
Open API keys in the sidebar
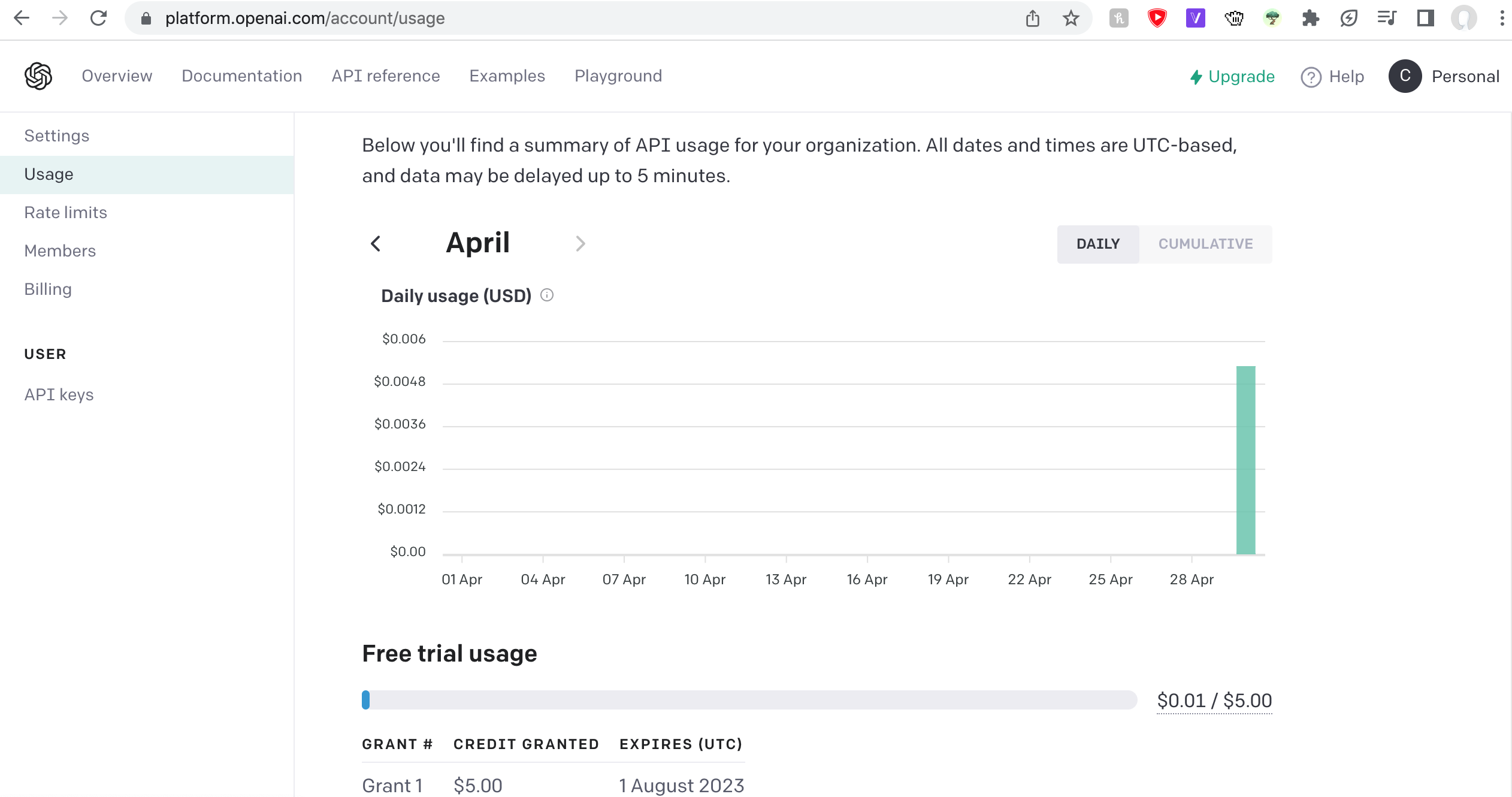tap(59, 394)
